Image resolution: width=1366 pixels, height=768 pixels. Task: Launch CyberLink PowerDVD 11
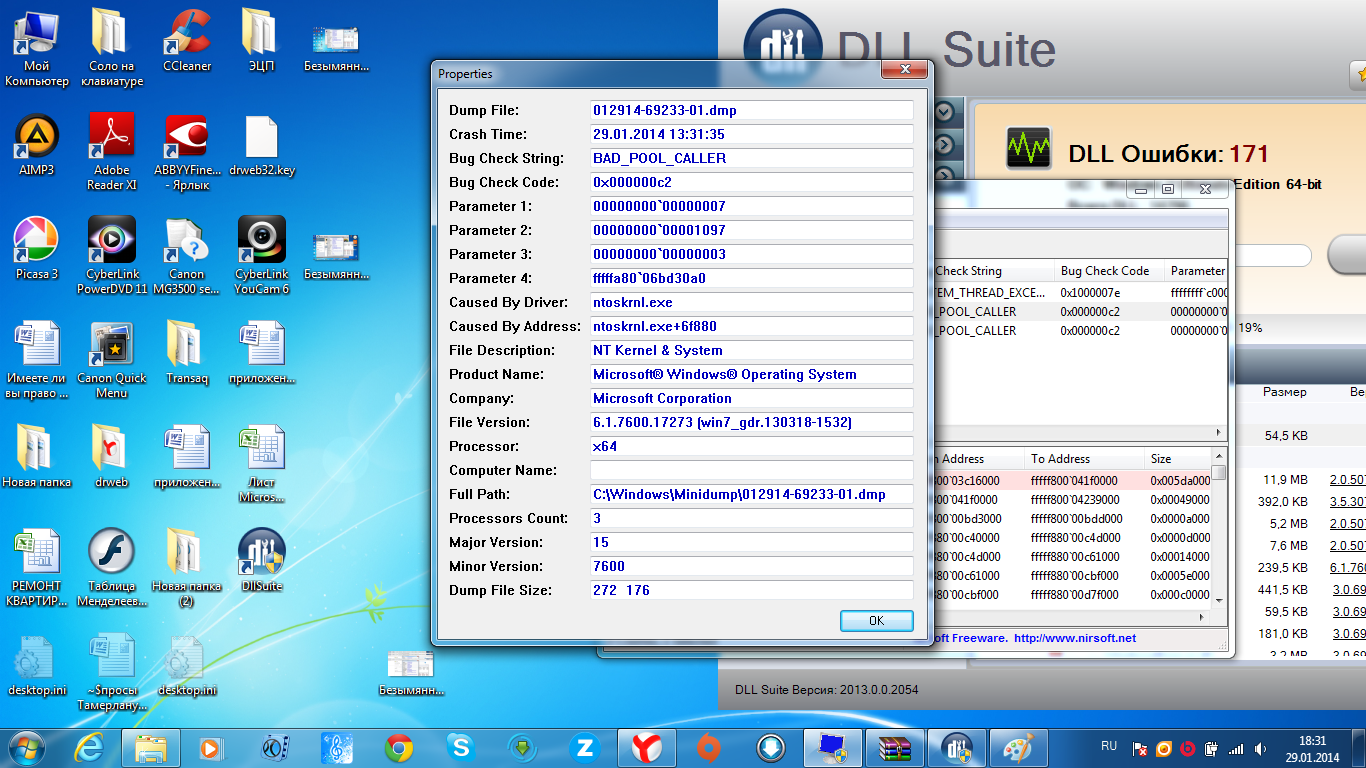click(112, 256)
